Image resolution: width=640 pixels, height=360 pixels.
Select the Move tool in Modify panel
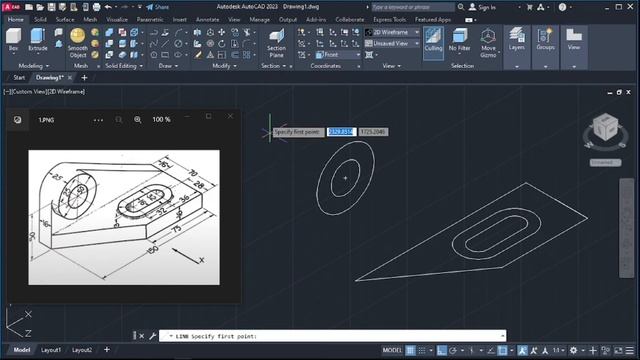[x=222, y=32]
